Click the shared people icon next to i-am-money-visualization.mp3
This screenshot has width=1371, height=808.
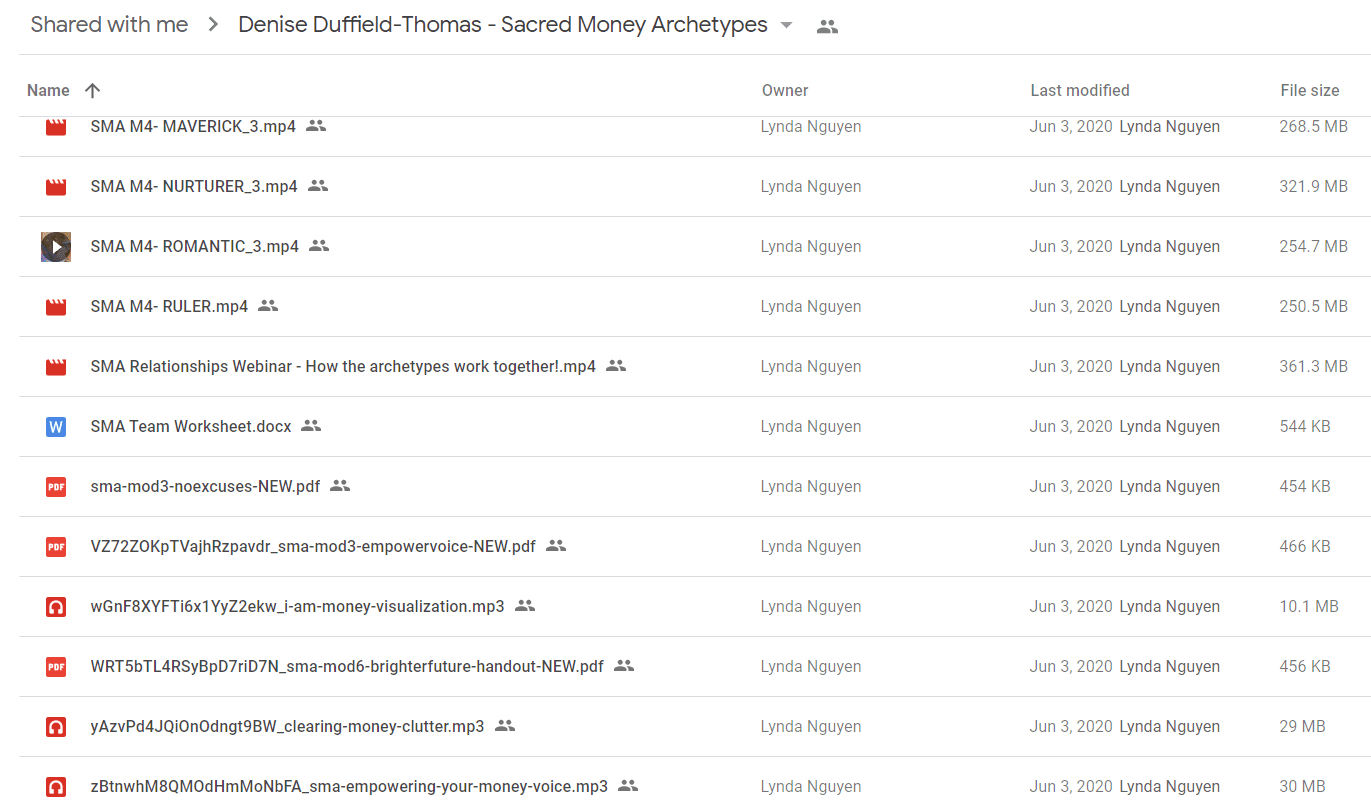(x=525, y=606)
